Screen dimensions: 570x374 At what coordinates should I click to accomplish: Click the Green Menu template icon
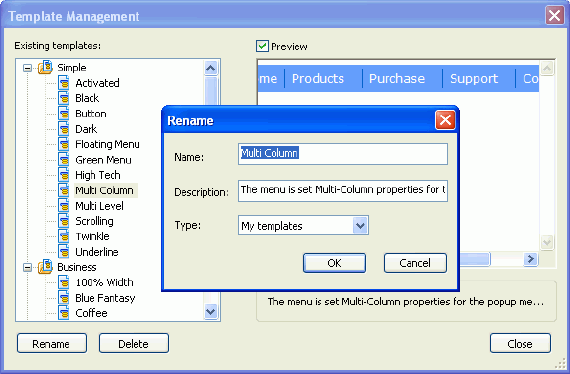pos(64,160)
